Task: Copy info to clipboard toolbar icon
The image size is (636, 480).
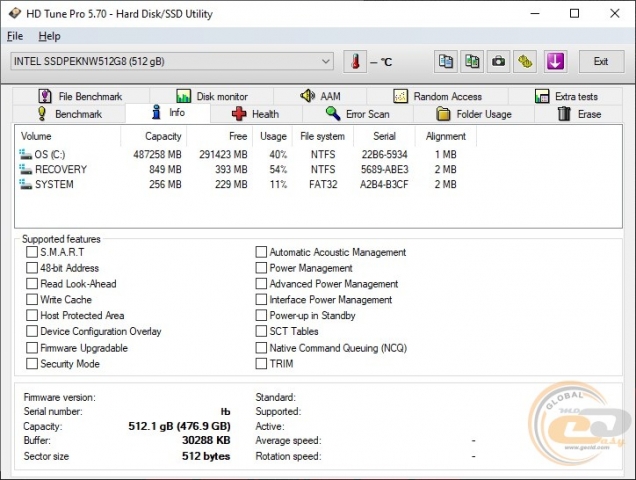Action: [446, 62]
